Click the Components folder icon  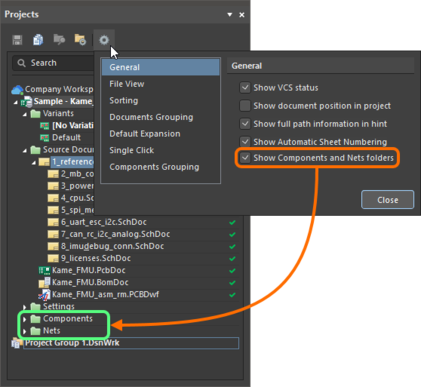(35, 319)
